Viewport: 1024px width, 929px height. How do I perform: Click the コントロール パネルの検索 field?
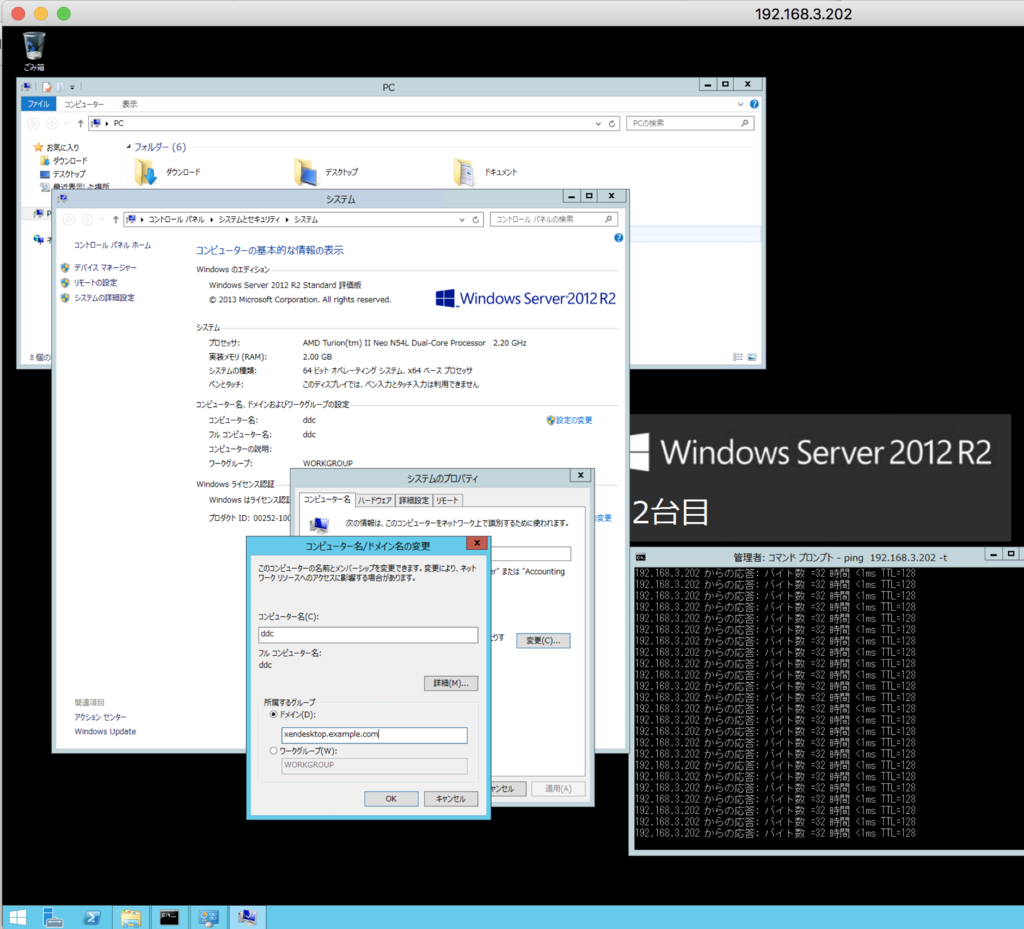pos(554,219)
